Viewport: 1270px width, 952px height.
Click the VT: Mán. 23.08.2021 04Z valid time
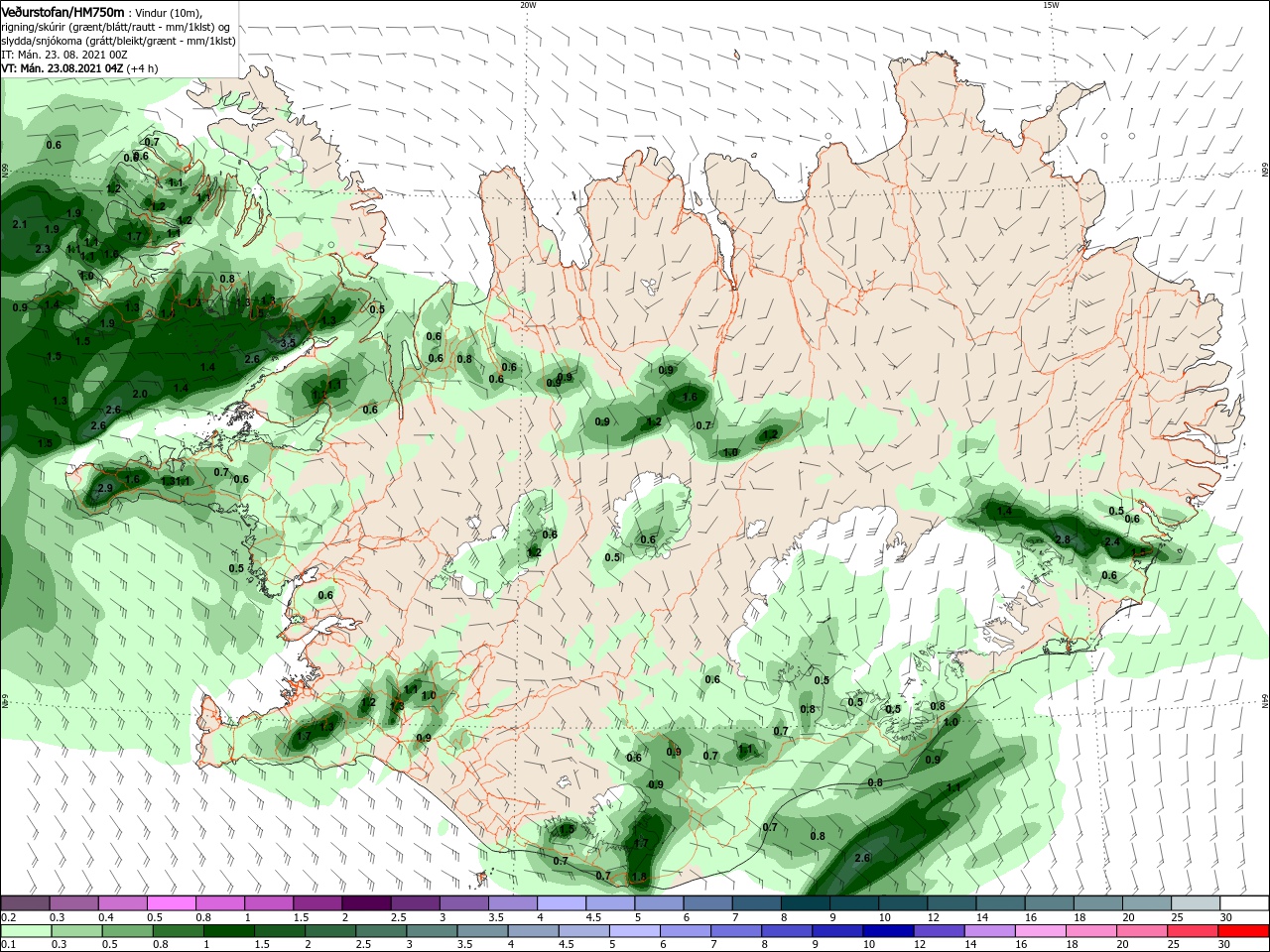tap(62, 68)
